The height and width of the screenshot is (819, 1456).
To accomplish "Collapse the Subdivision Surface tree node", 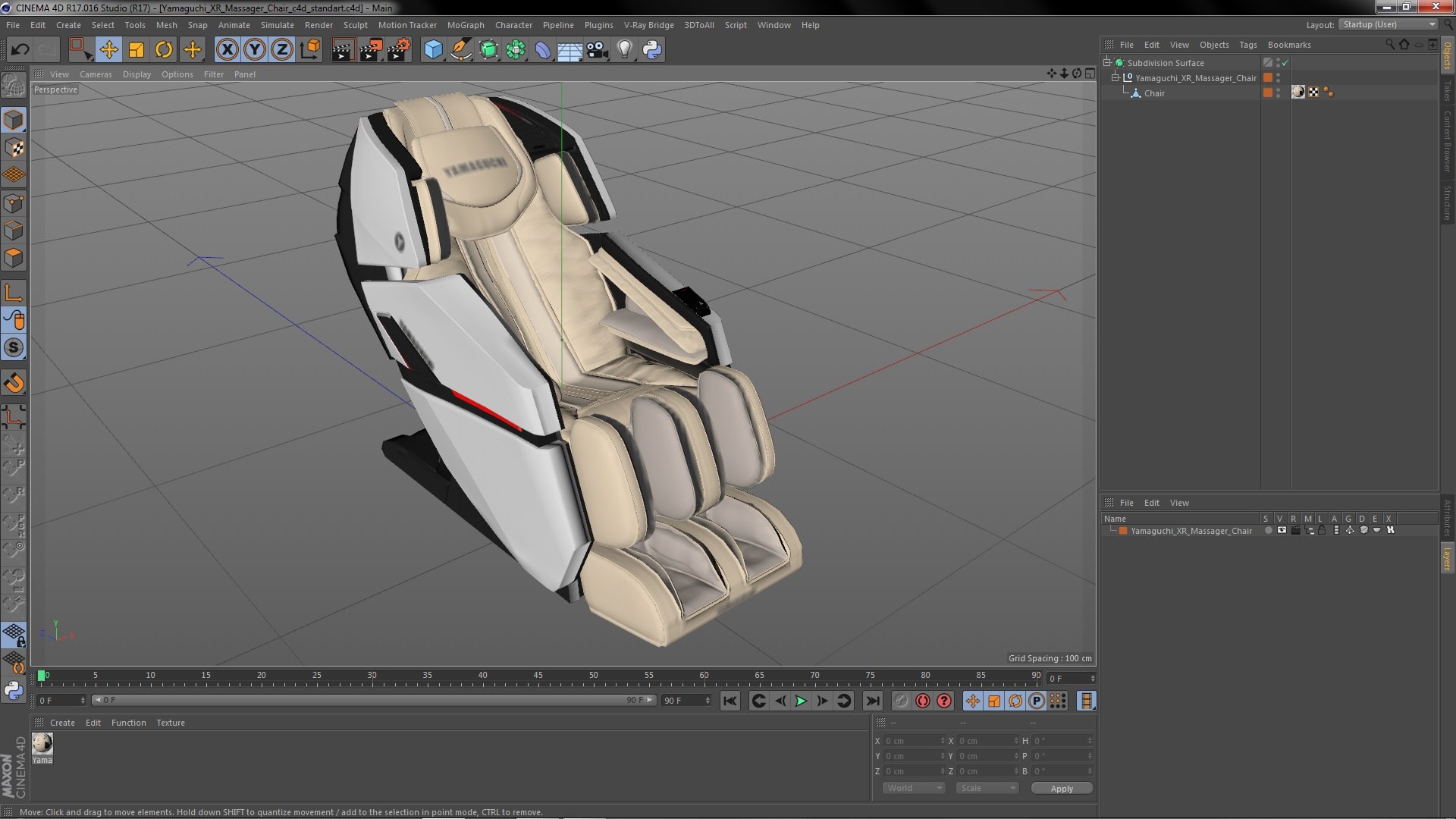I will pyautogui.click(x=1107, y=63).
